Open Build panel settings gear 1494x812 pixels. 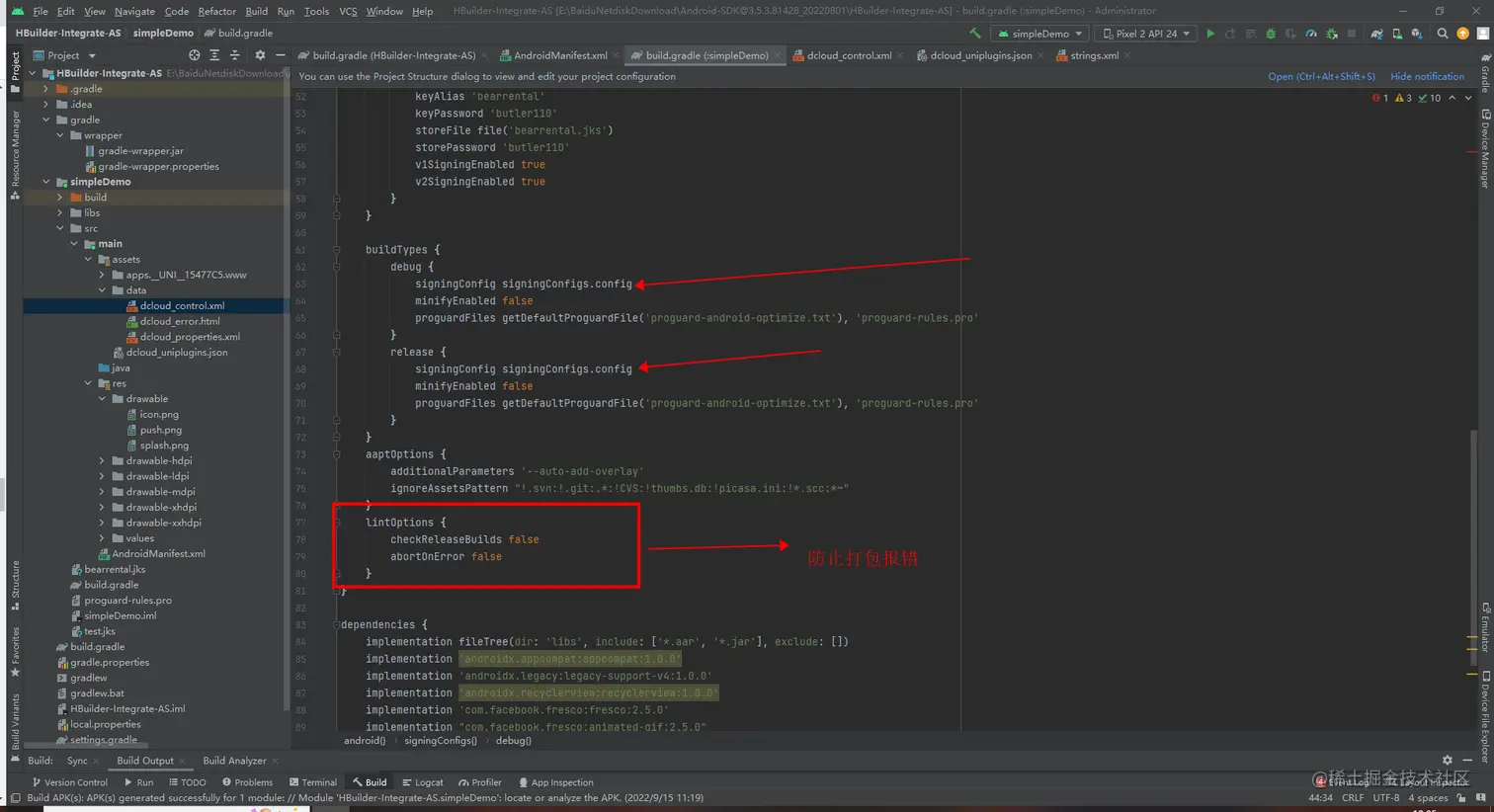click(x=1448, y=761)
